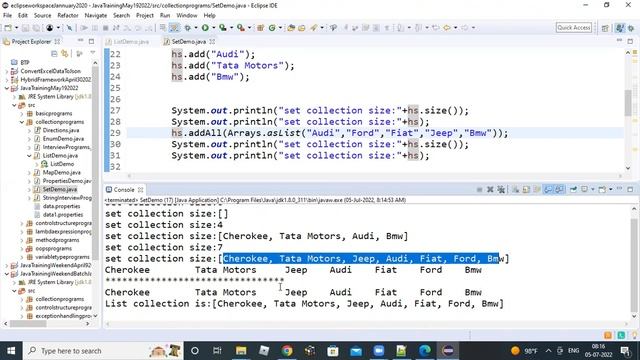This screenshot has height=360, width=640.
Task: Click the Run (green play) toolbar icon
Action: pos(205,28)
